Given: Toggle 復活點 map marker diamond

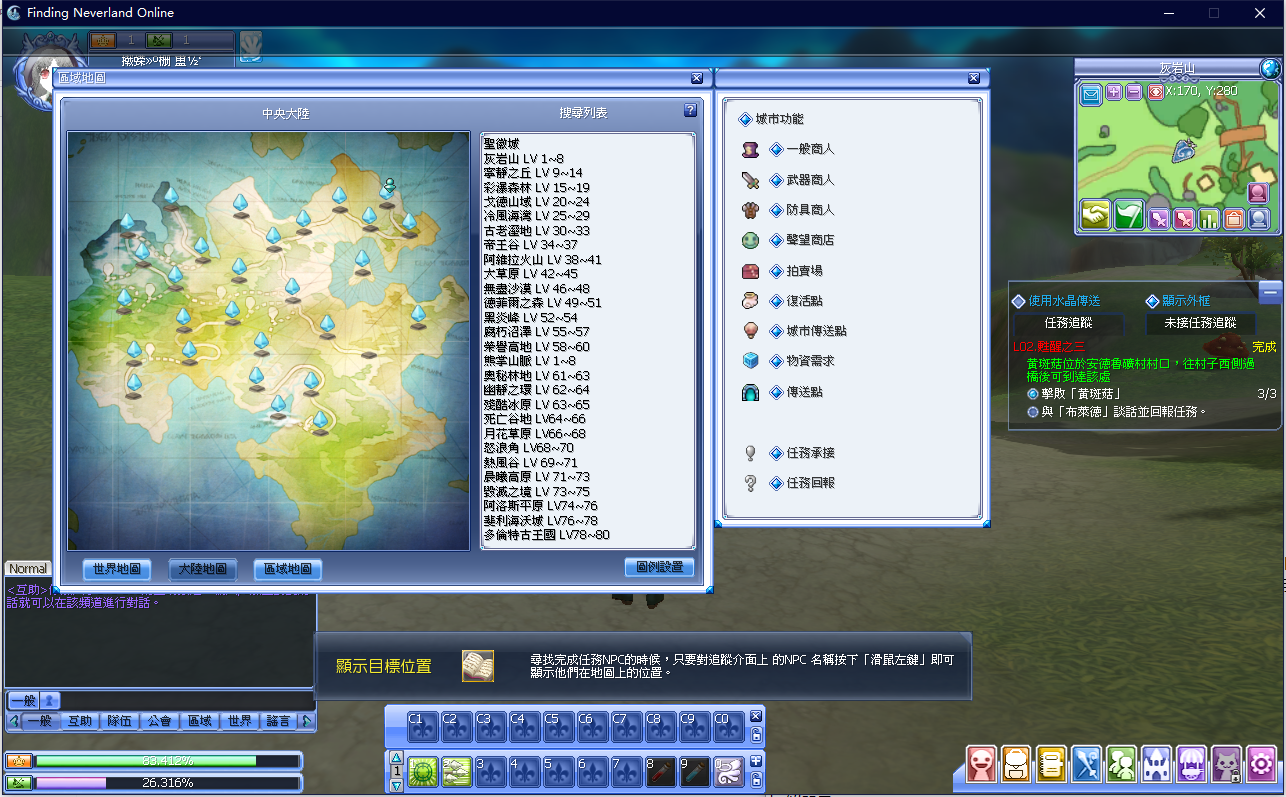Looking at the screenshot, I should (776, 301).
